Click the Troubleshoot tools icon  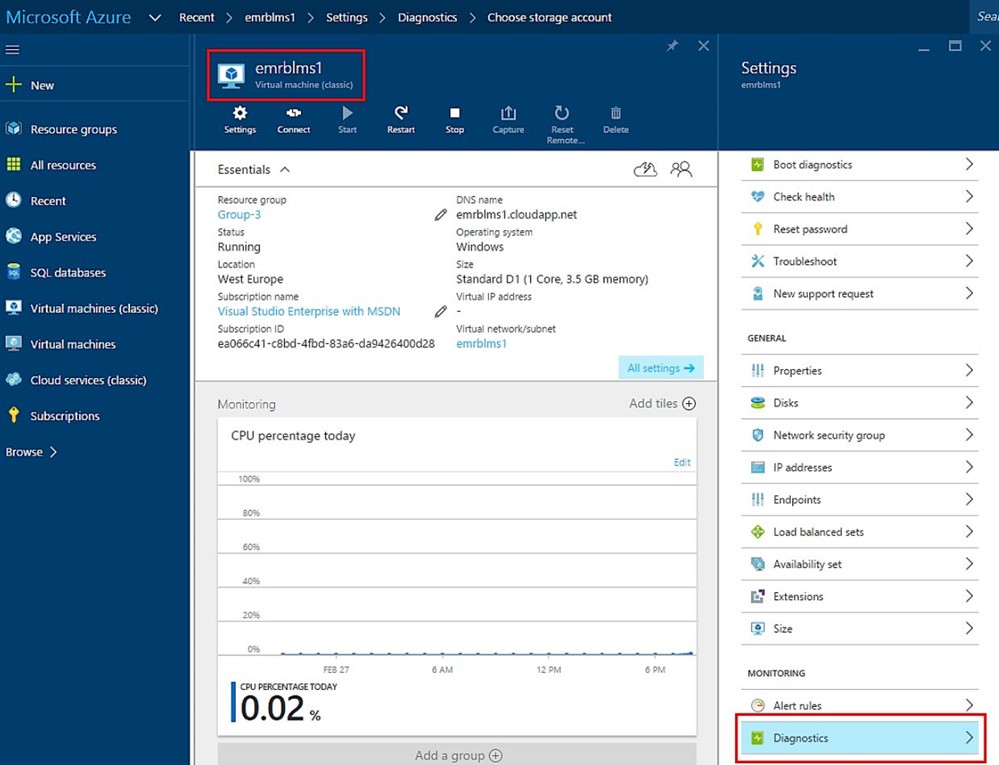pos(757,261)
